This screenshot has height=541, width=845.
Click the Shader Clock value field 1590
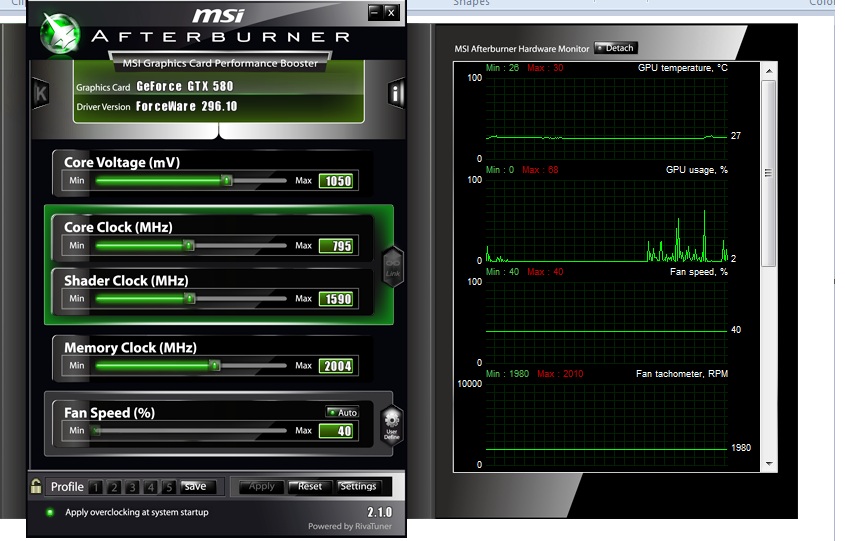[x=337, y=299]
